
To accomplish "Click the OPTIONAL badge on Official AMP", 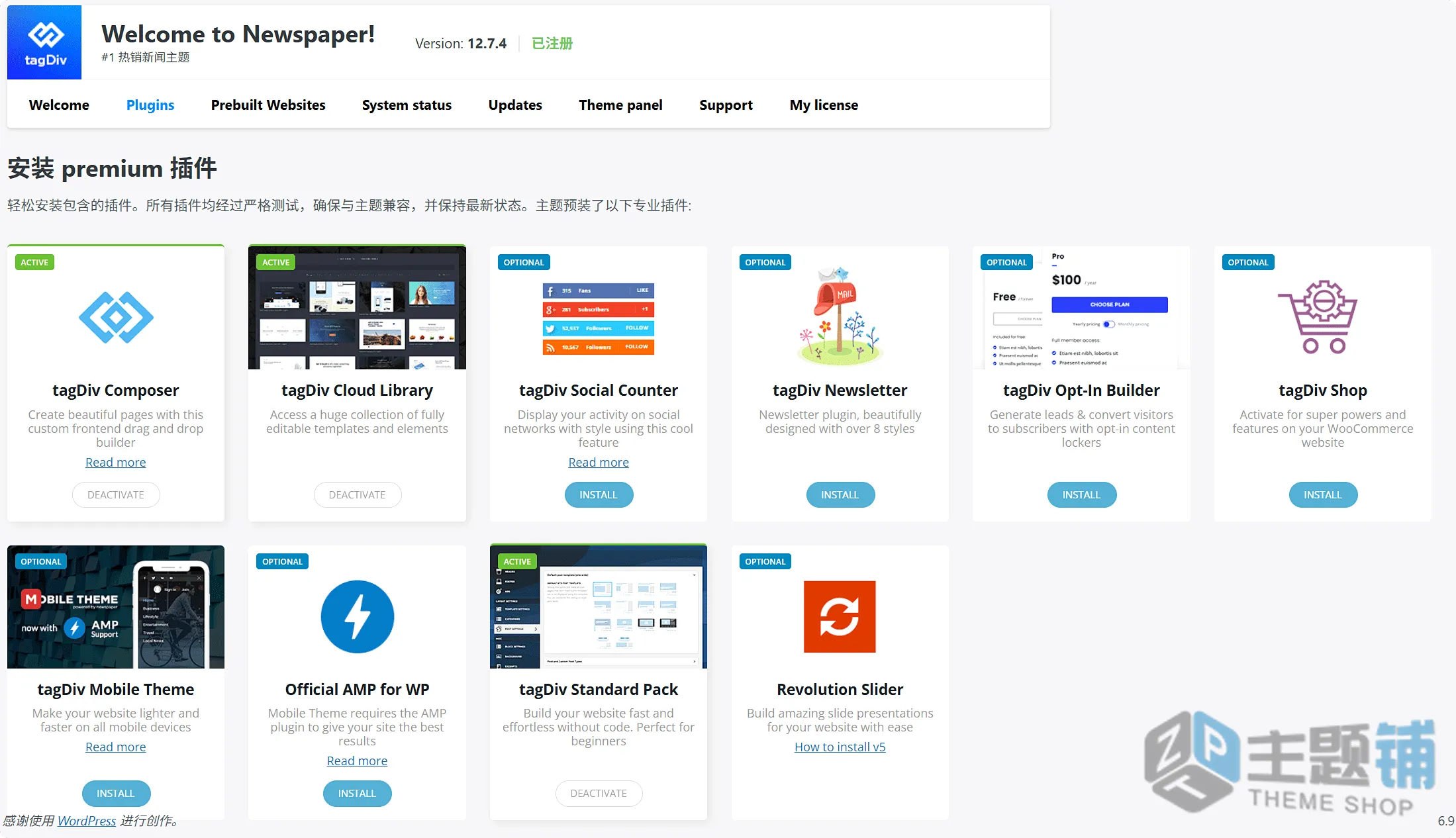I will click(282, 561).
